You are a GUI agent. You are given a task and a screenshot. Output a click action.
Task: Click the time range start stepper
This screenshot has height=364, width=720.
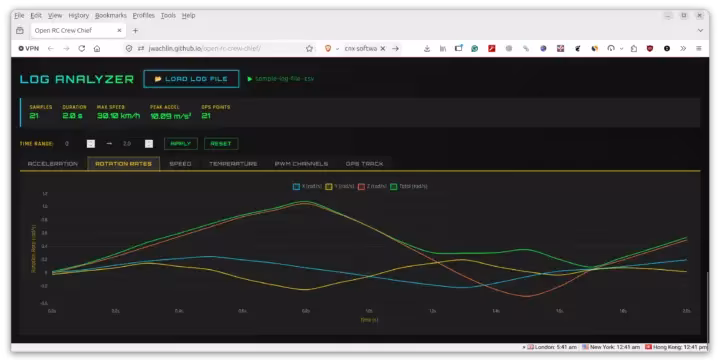click(x=91, y=144)
